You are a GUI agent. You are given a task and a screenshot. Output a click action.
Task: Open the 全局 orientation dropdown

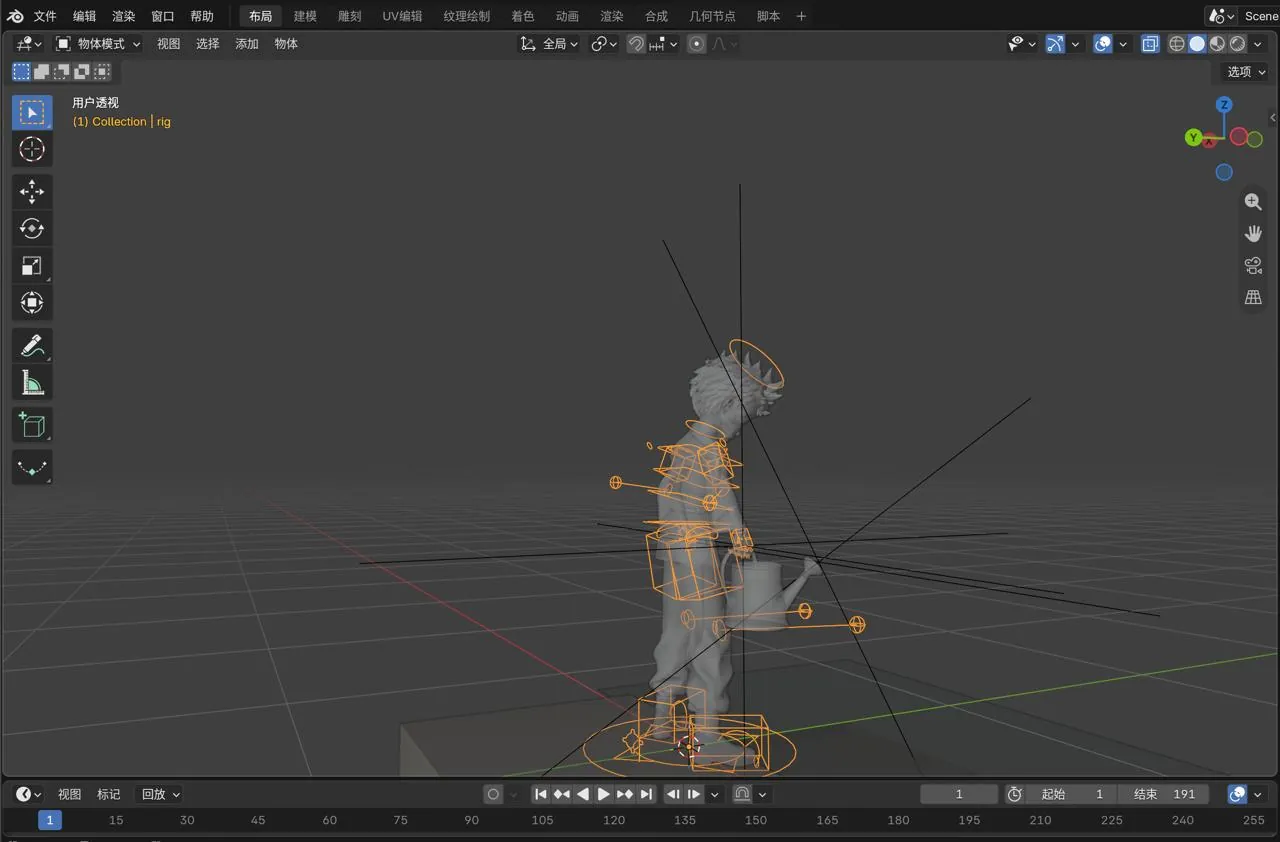pyautogui.click(x=549, y=44)
